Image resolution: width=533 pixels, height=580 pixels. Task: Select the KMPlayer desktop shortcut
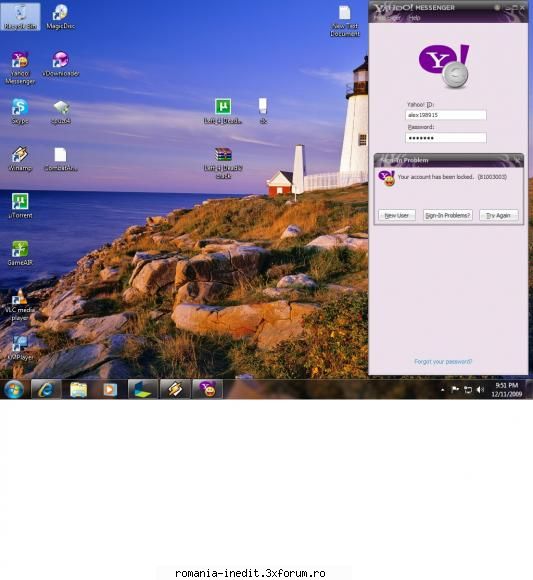[x=20, y=348]
